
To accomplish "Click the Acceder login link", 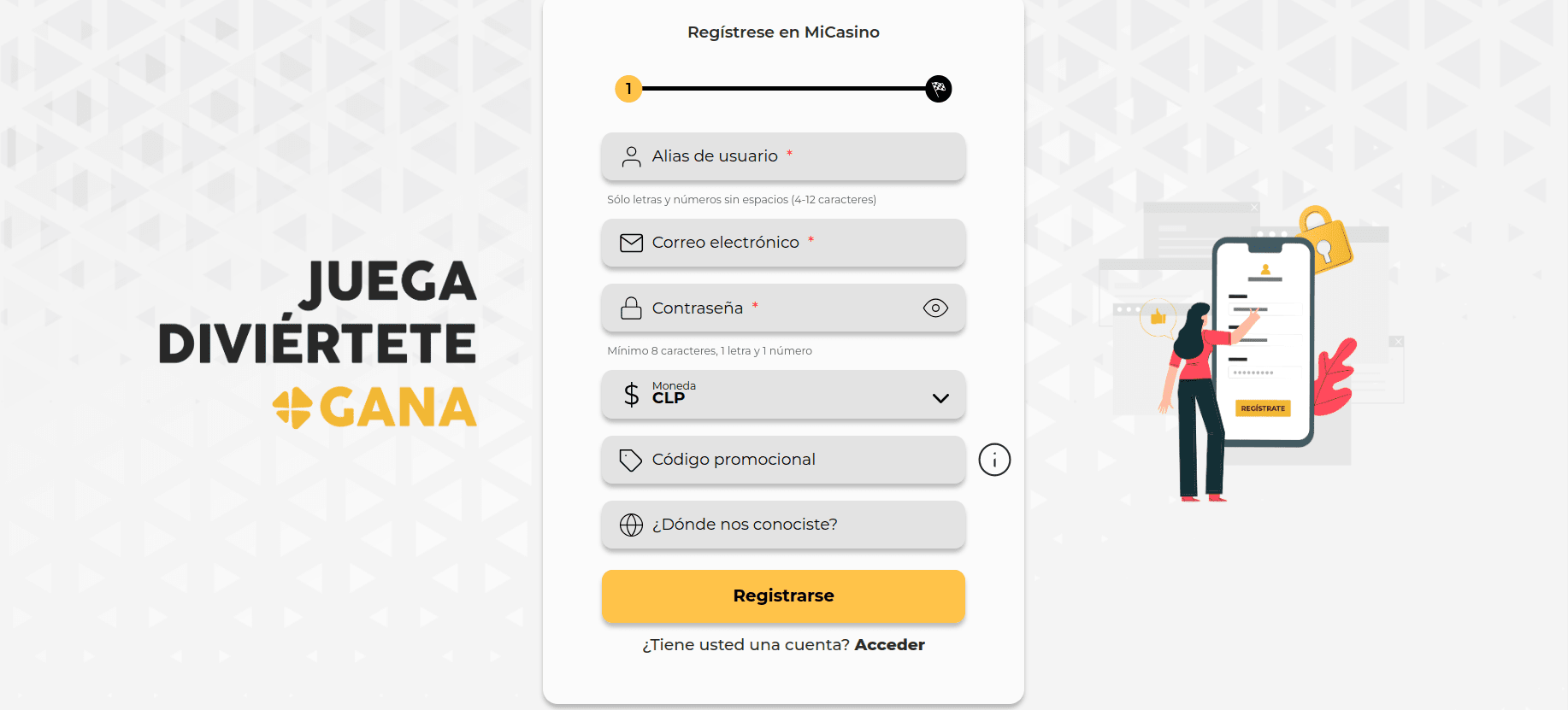I will pyautogui.click(x=890, y=645).
